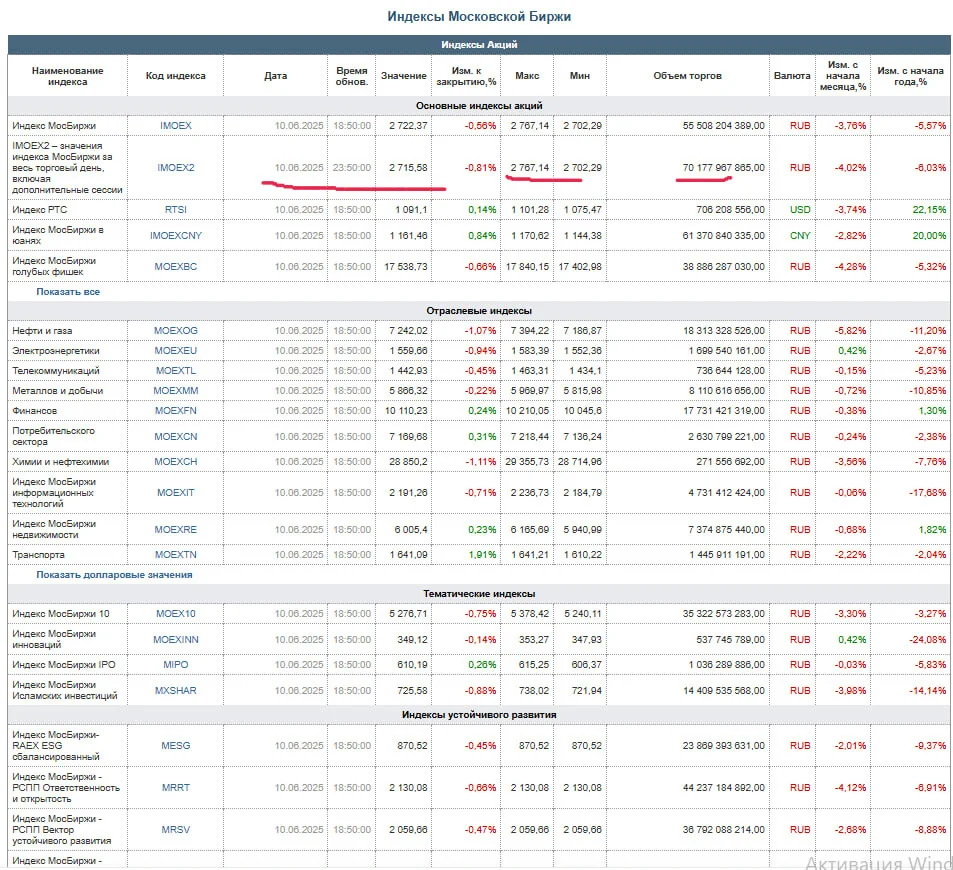Open the MESG index link

[x=176, y=745]
